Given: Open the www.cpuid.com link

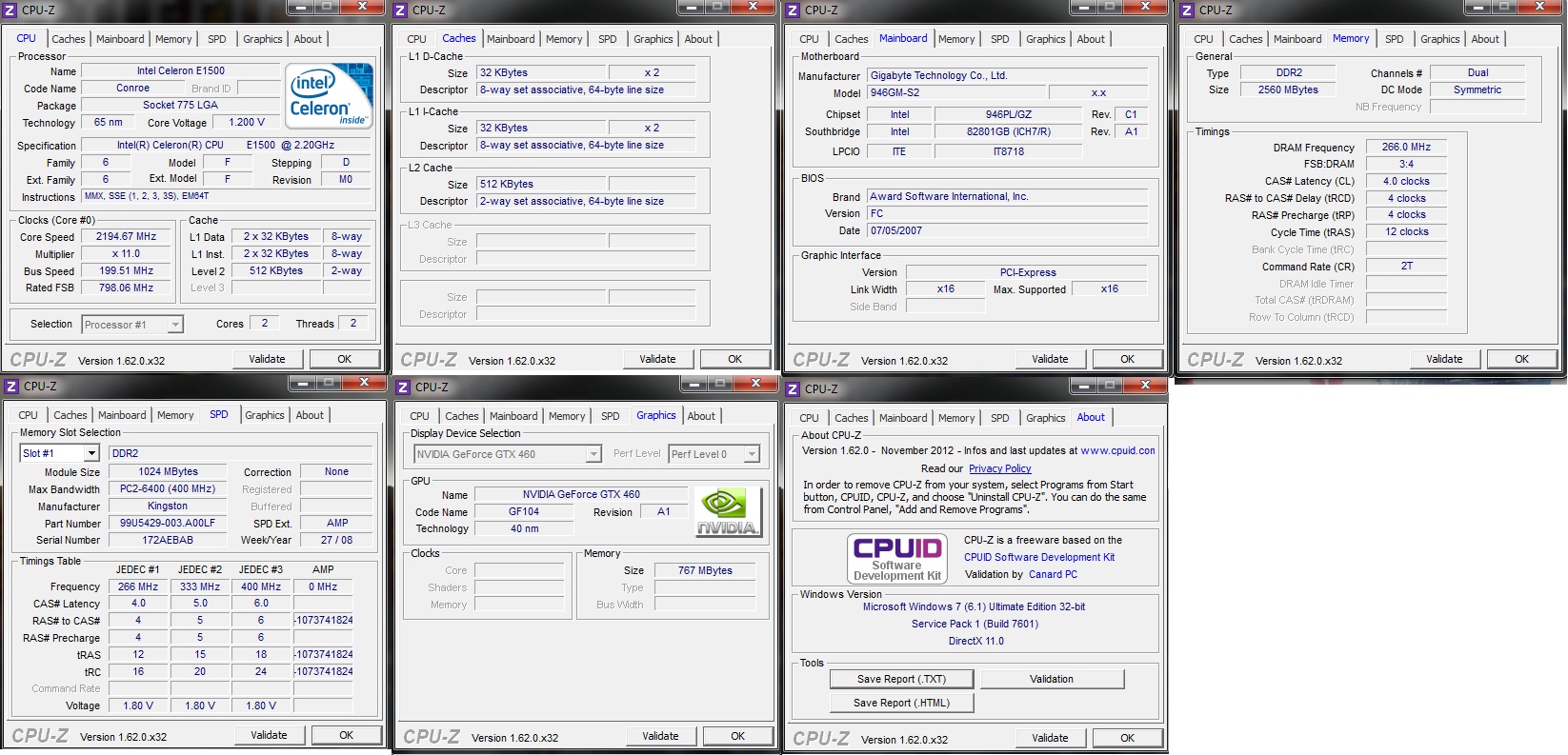Looking at the screenshot, I should point(1117,451).
